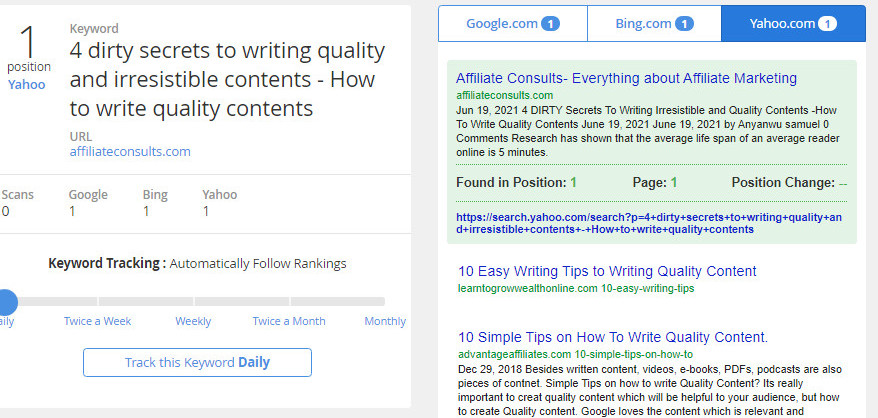Image resolution: width=878 pixels, height=418 pixels.
Task: Click the Bing.com count badge
Action: 685,23
